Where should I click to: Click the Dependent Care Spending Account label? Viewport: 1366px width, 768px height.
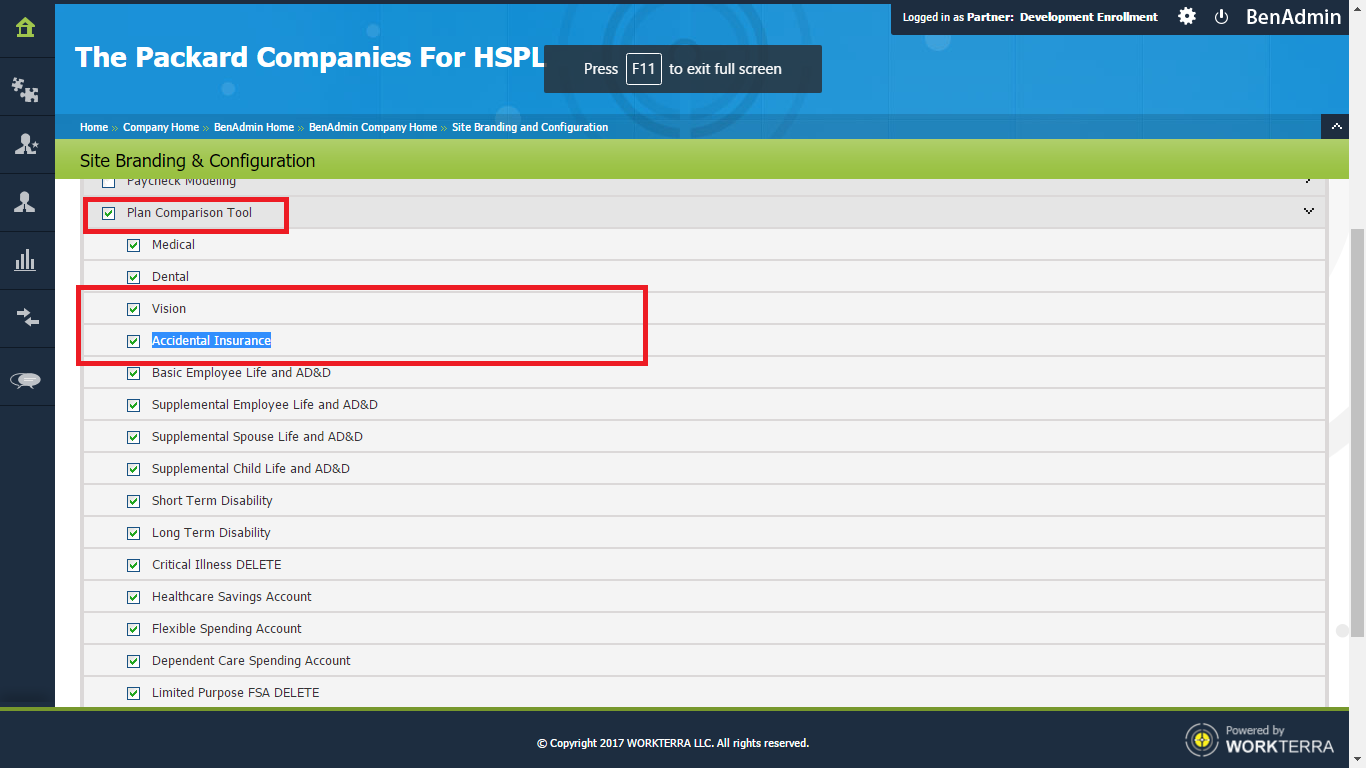coord(251,661)
